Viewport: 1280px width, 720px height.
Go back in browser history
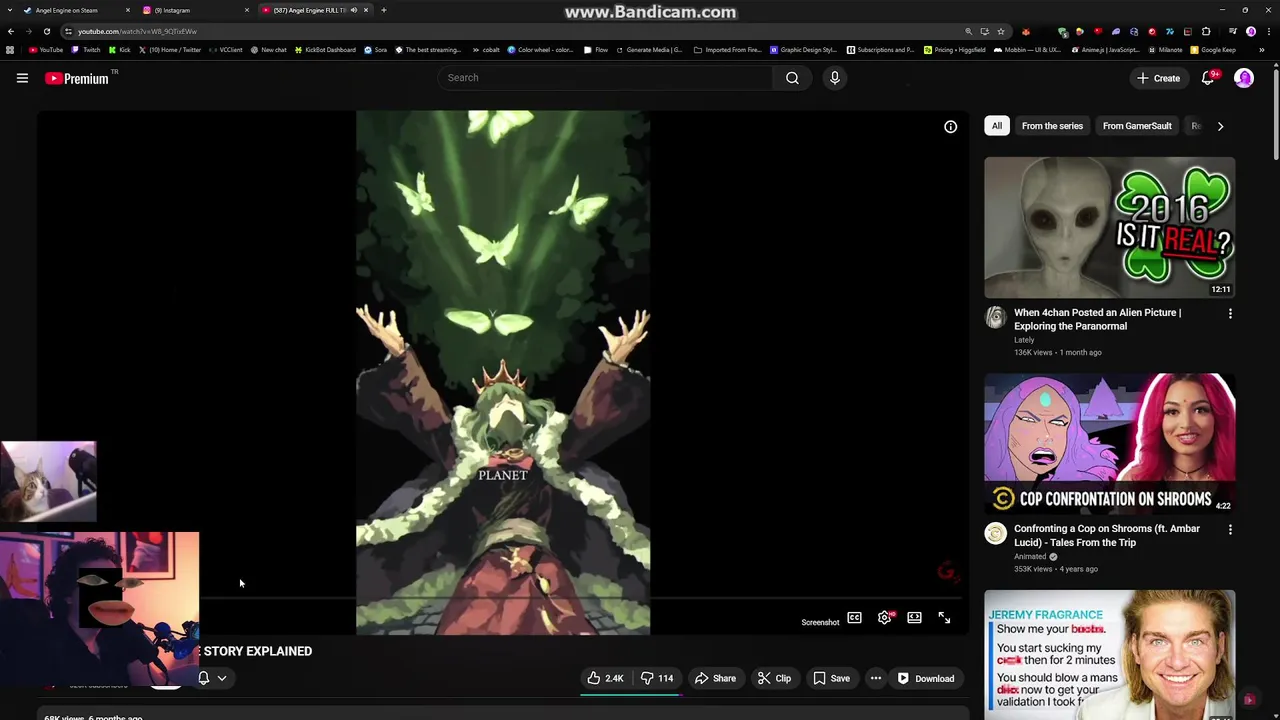click(x=11, y=31)
